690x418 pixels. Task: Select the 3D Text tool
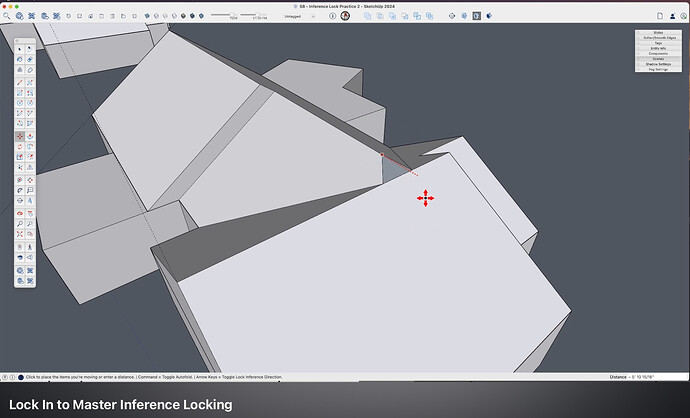[30, 200]
